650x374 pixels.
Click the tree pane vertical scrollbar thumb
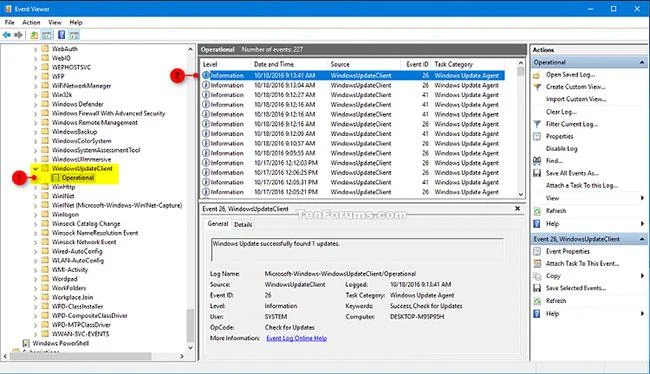[x=190, y=325]
